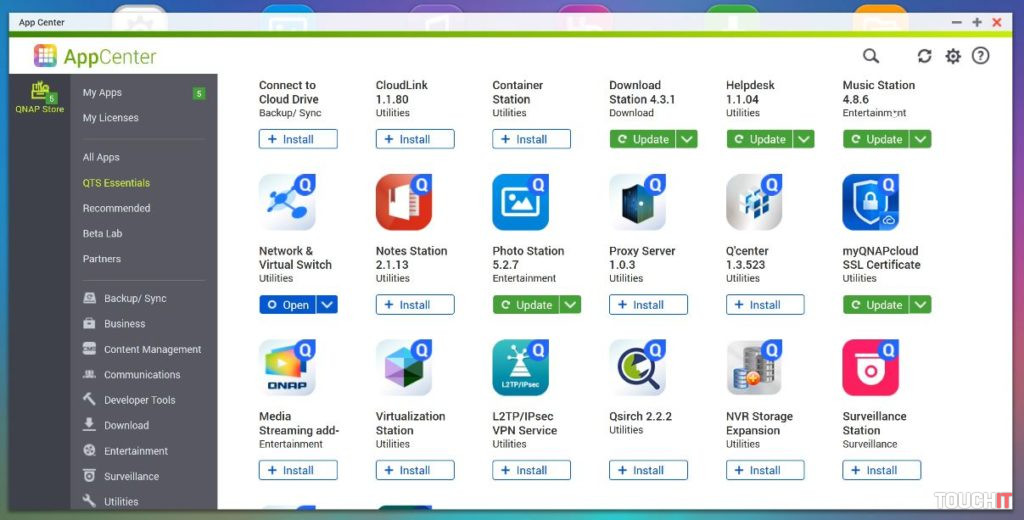Image resolution: width=1024 pixels, height=520 pixels.
Task: Install the CloudLink app
Action: pyautogui.click(x=415, y=139)
